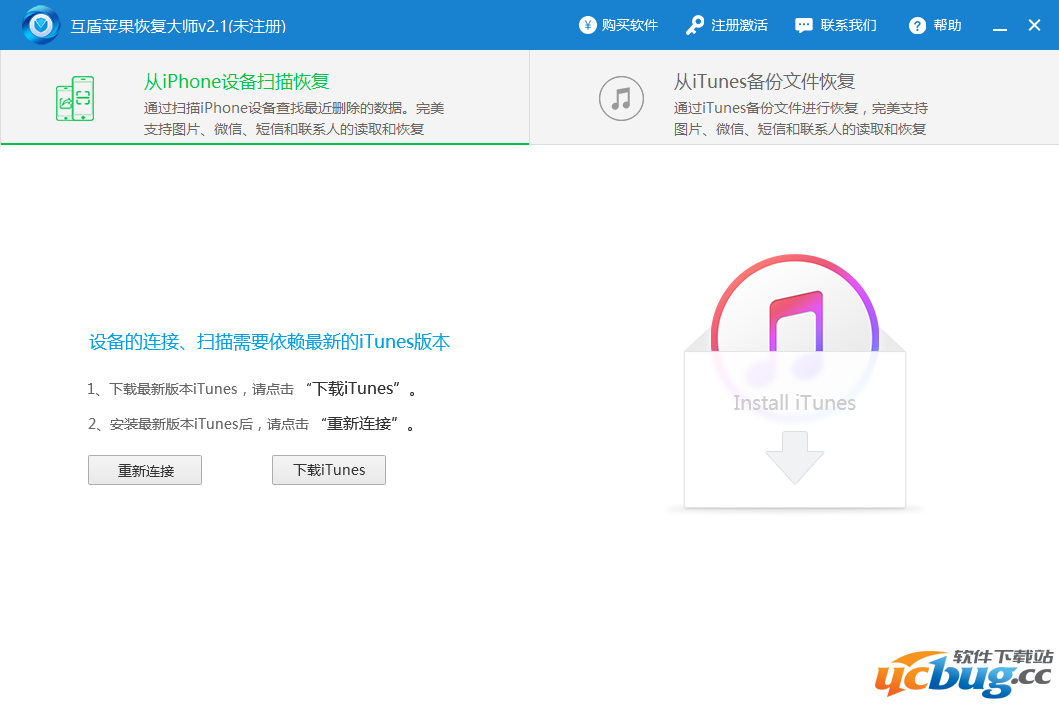Open the 帮助 help menu

(x=948, y=25)
